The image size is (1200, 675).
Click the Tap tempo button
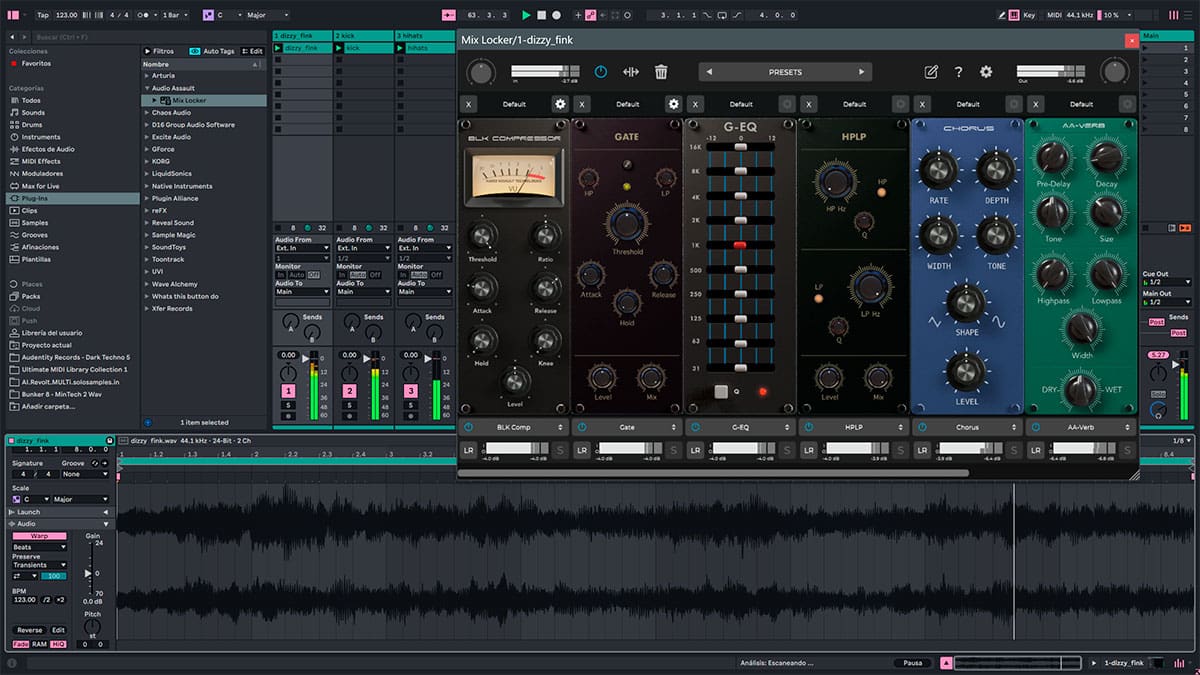43,15
